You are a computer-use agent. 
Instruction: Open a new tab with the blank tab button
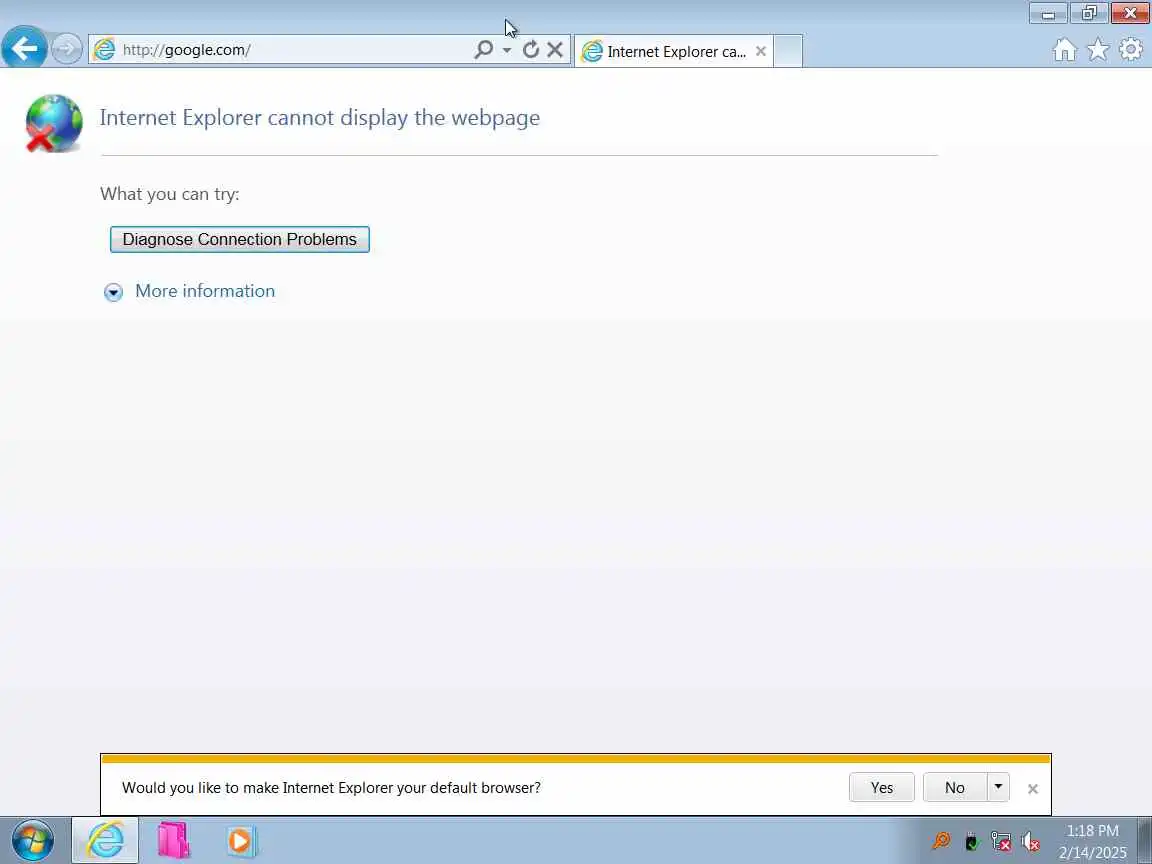pyautogui.click(x=788, y=51)
